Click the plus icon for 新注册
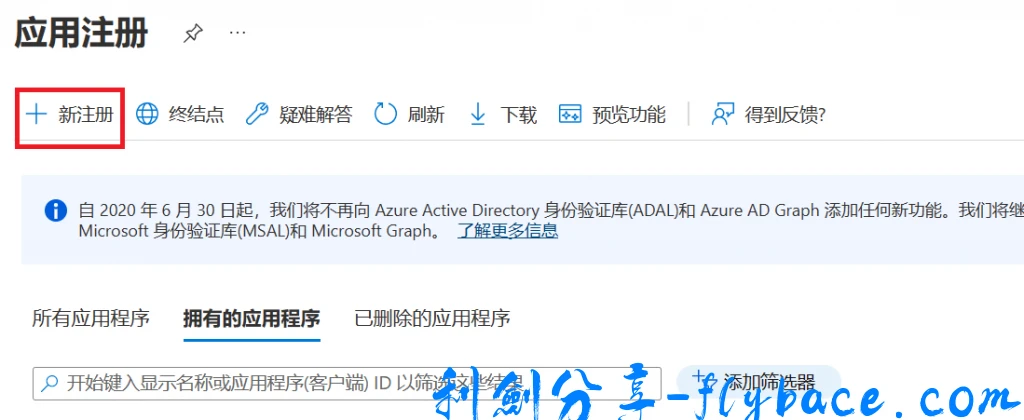This screenshot has width=1024, height=420. 36,114
